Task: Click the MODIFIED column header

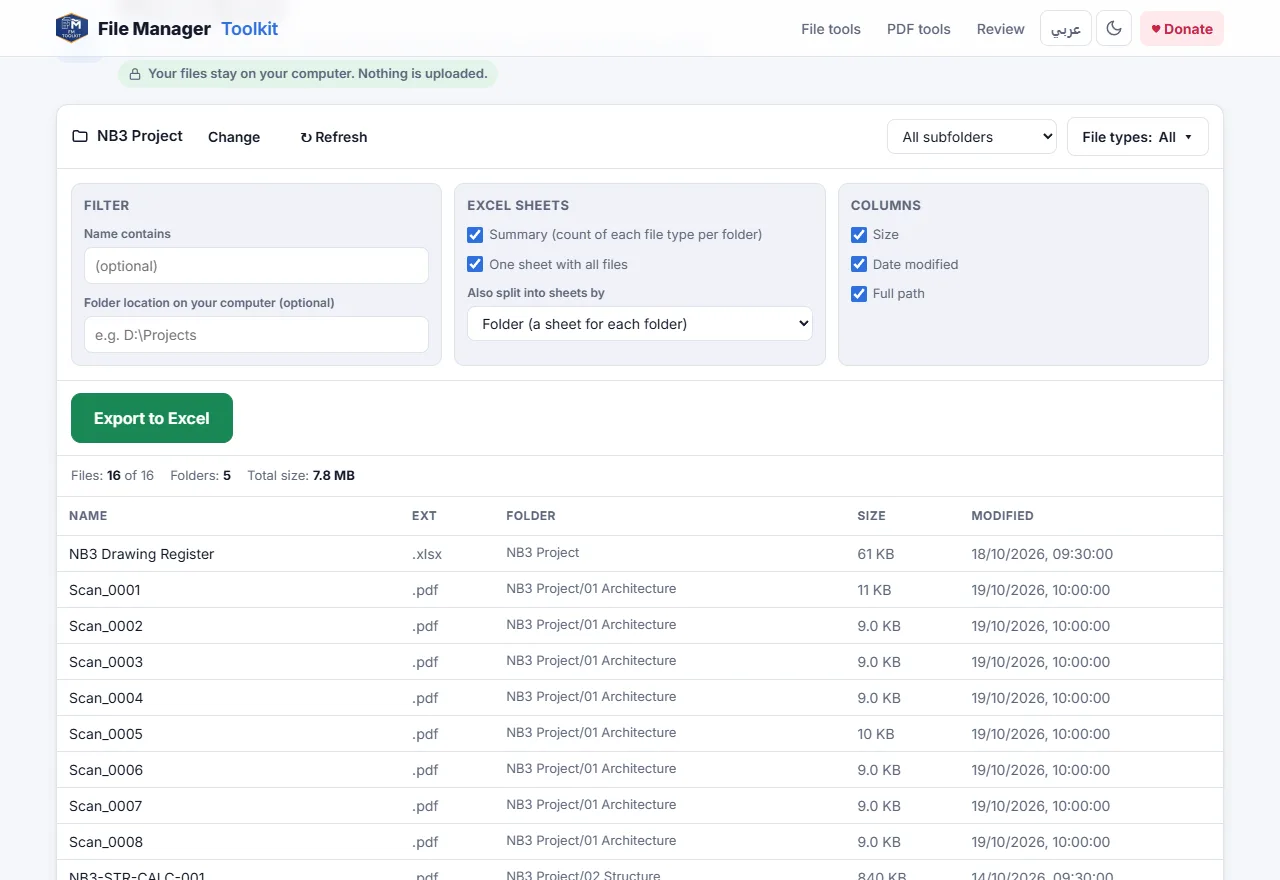Action: tap(1002, 516)
